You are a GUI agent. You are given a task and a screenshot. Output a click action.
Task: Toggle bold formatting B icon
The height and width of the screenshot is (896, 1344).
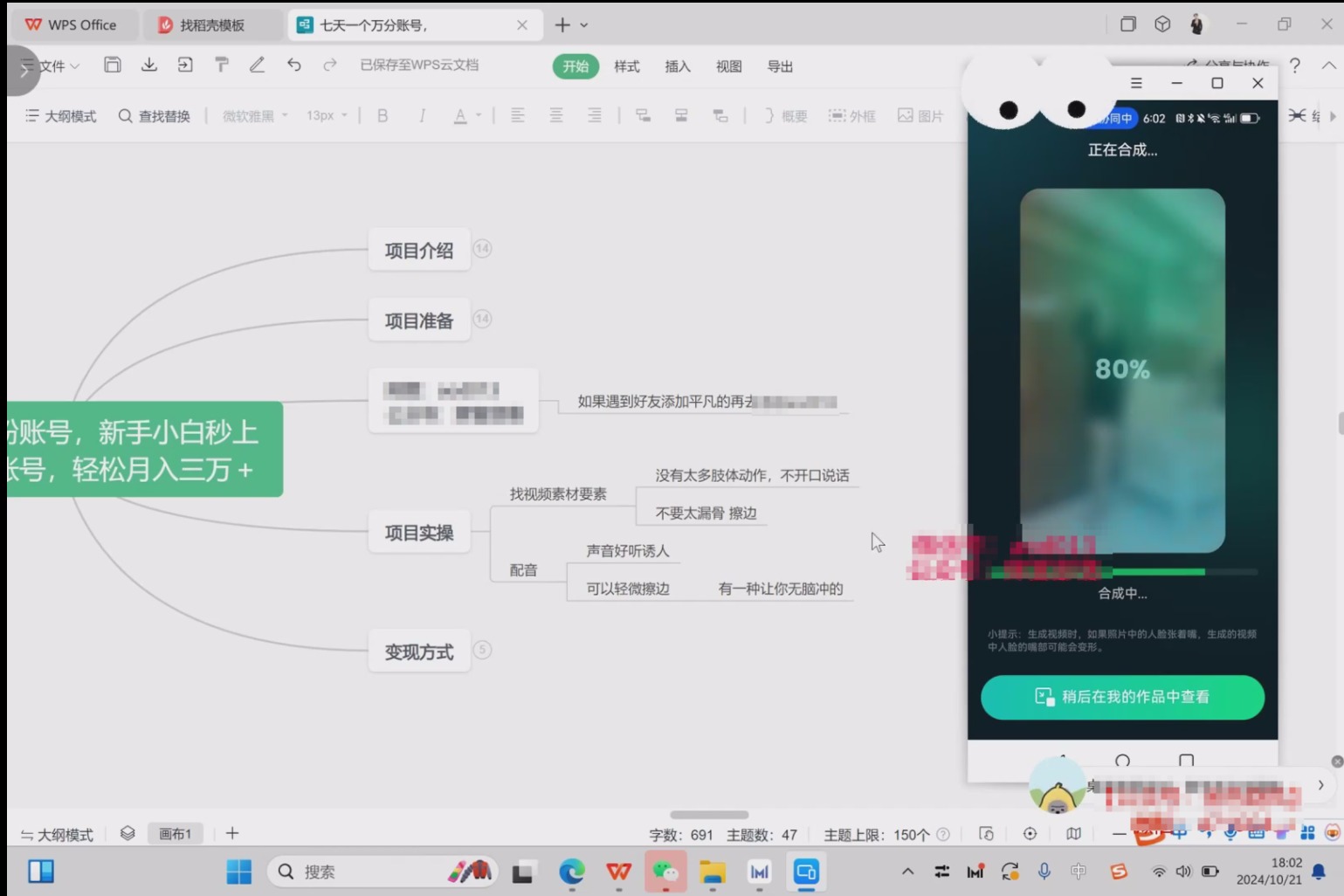(x=383, y=115)
